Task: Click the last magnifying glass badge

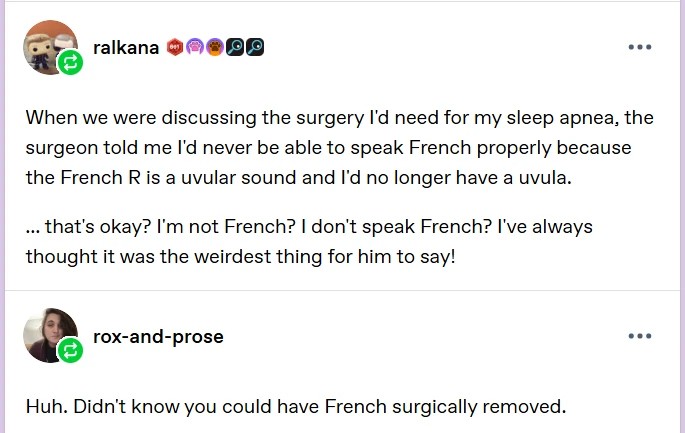Action: [254, 48]
